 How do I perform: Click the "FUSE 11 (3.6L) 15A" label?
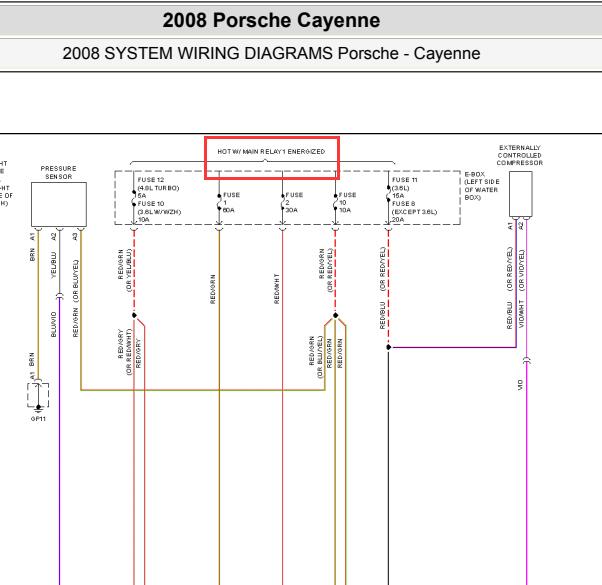pos(404,188)
